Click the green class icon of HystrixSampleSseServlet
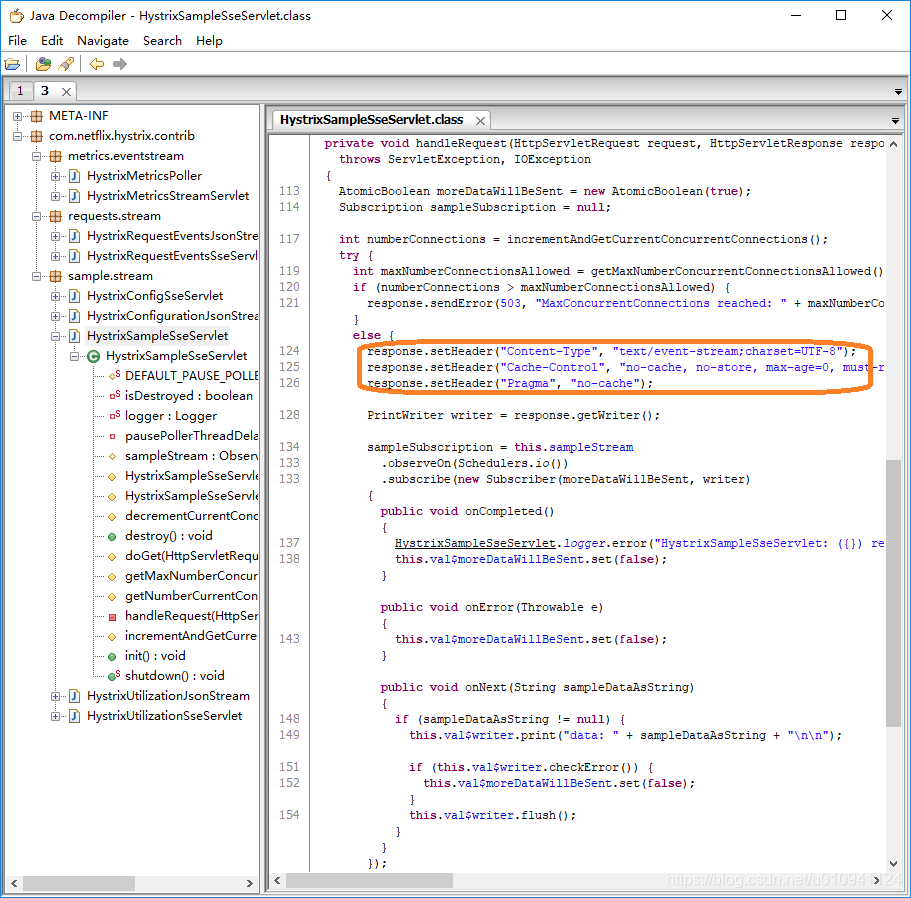Screen dimensions: 911x898 click(x=93, y=356)
